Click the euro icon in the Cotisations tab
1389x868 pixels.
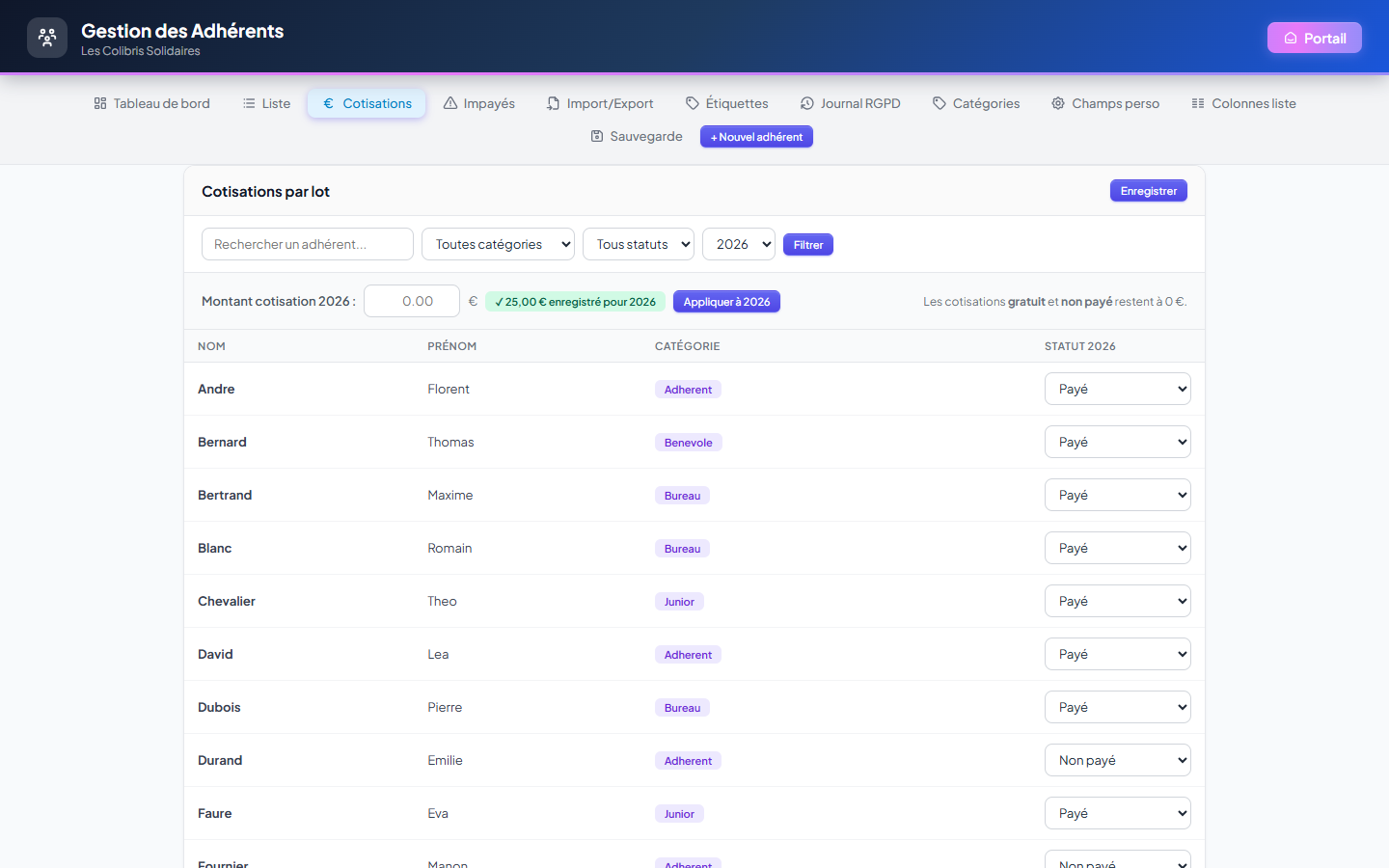pos(329,103)
